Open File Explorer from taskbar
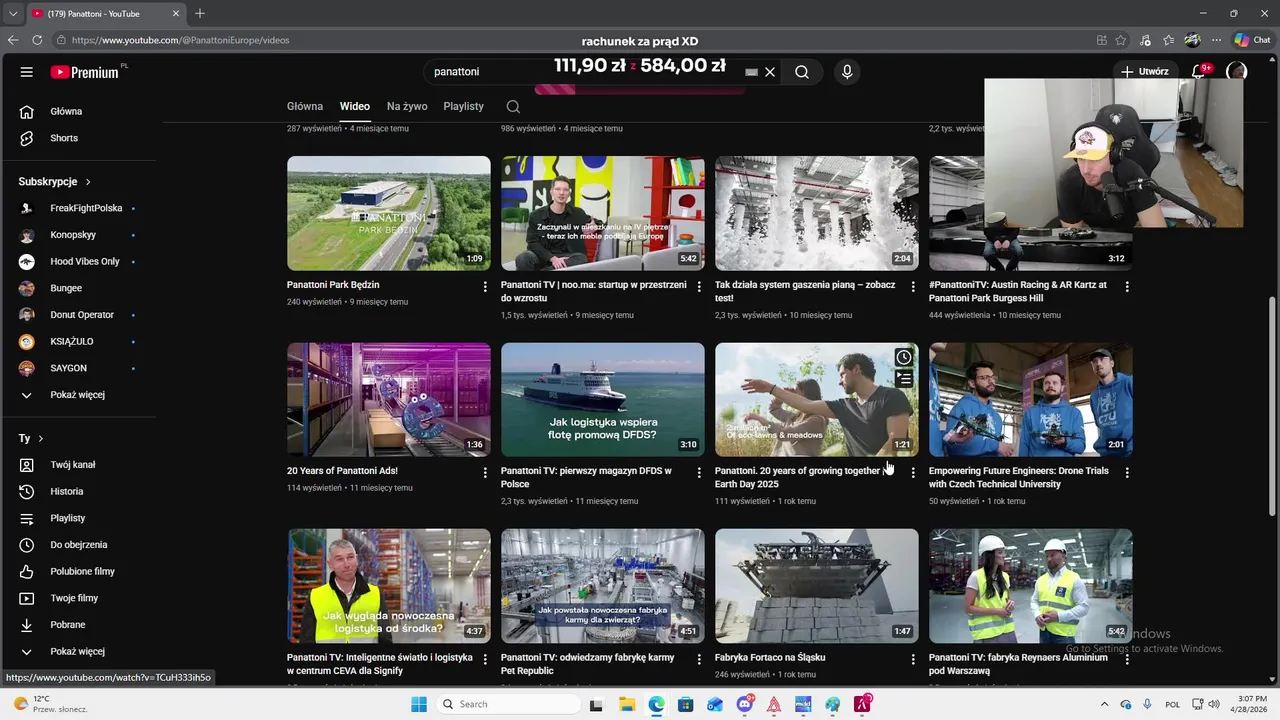The height and width of the screenshot is (720, 1280). pyautogui.click(x=627, y=704)
